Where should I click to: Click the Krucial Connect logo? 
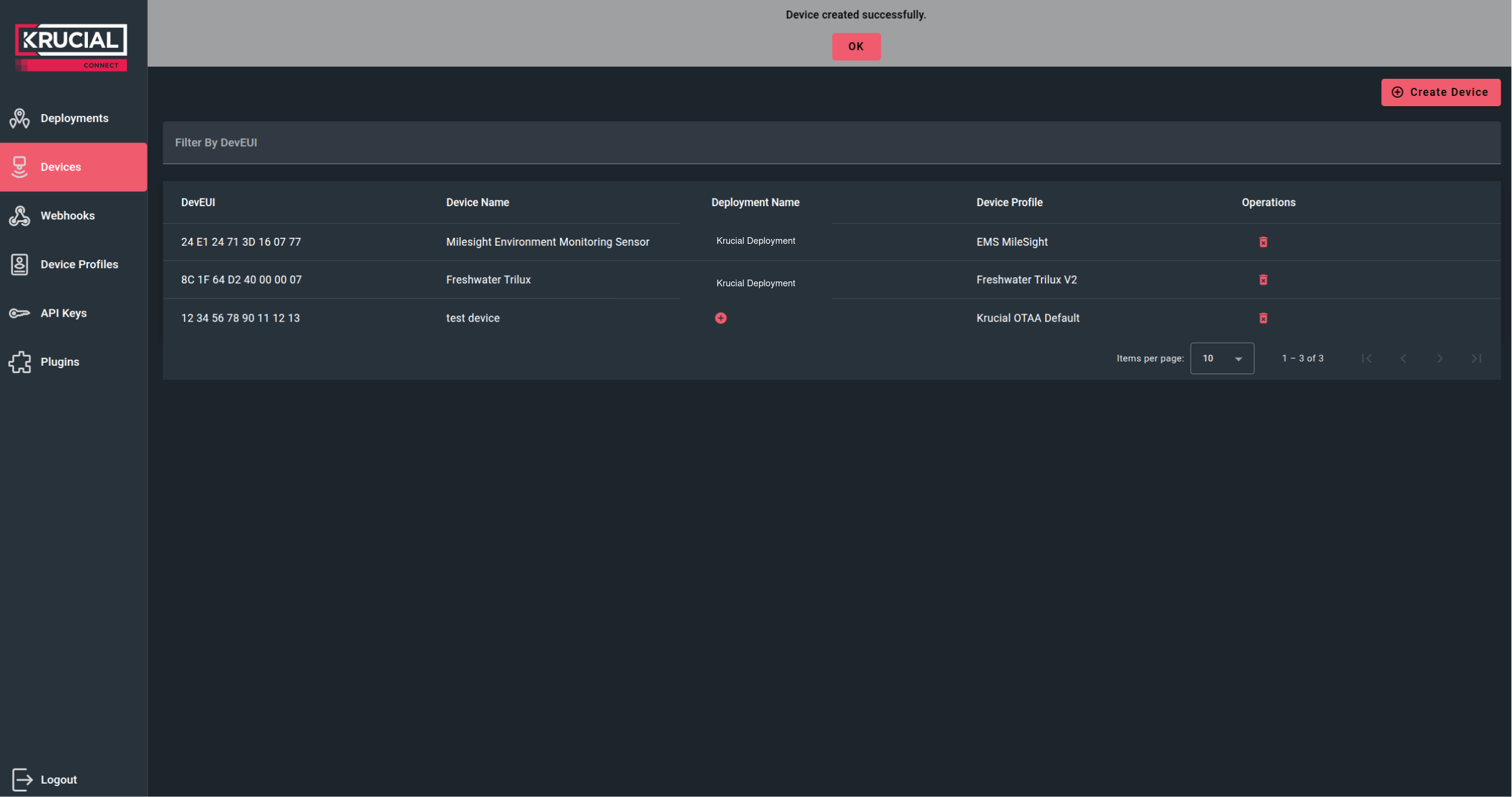click(71, 47)
